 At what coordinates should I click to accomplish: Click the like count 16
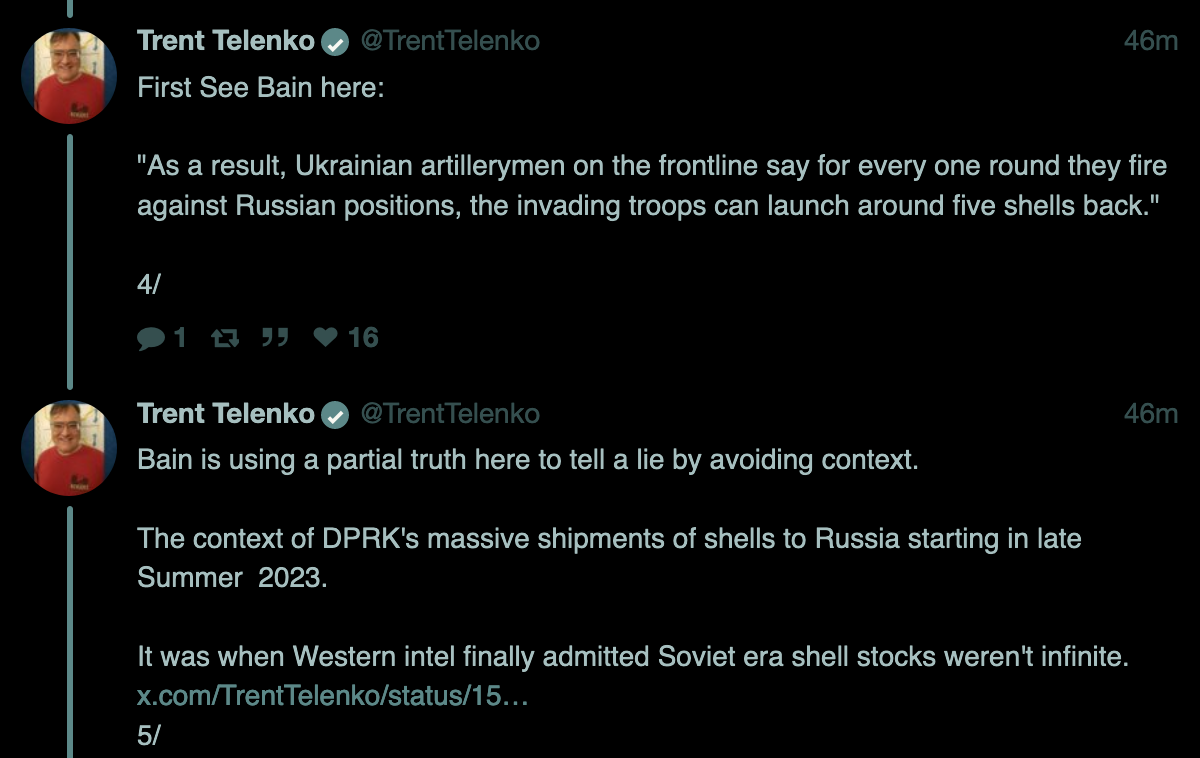point(363,339)
